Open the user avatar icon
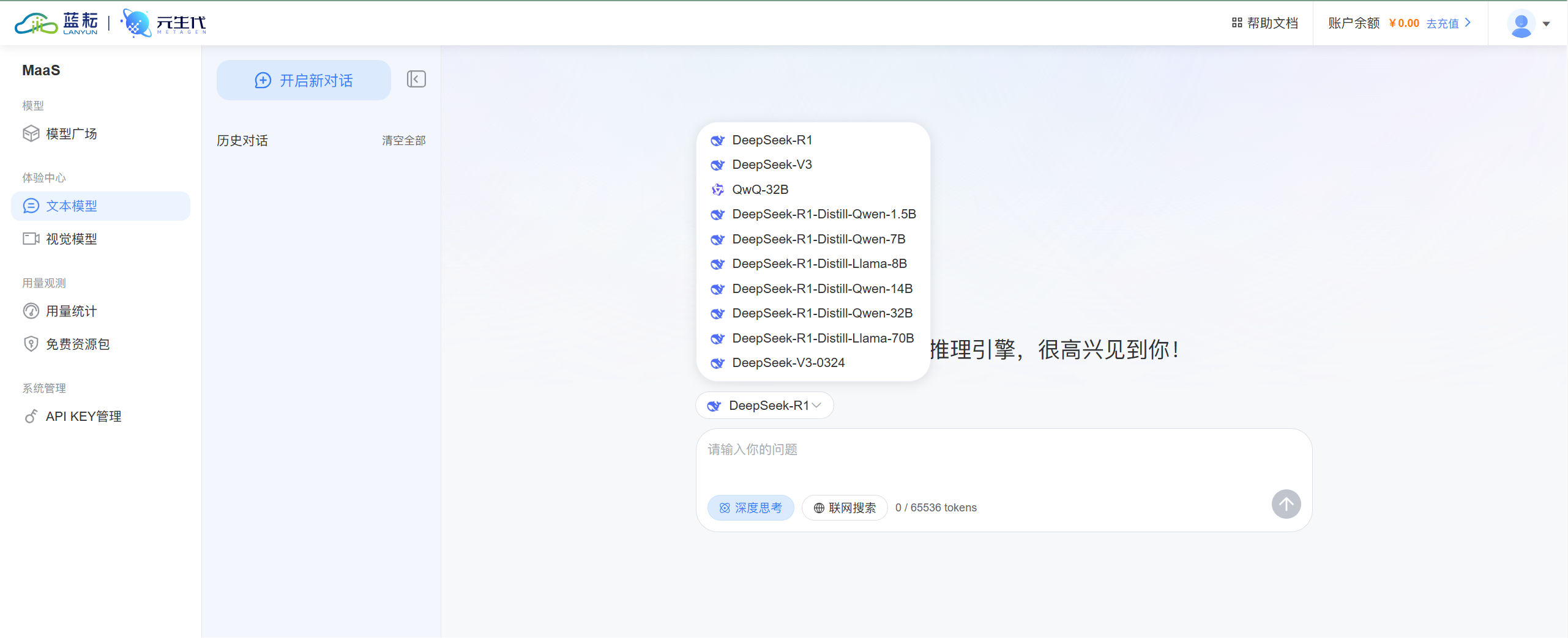1568x638 pixels. coord(1521,24)
